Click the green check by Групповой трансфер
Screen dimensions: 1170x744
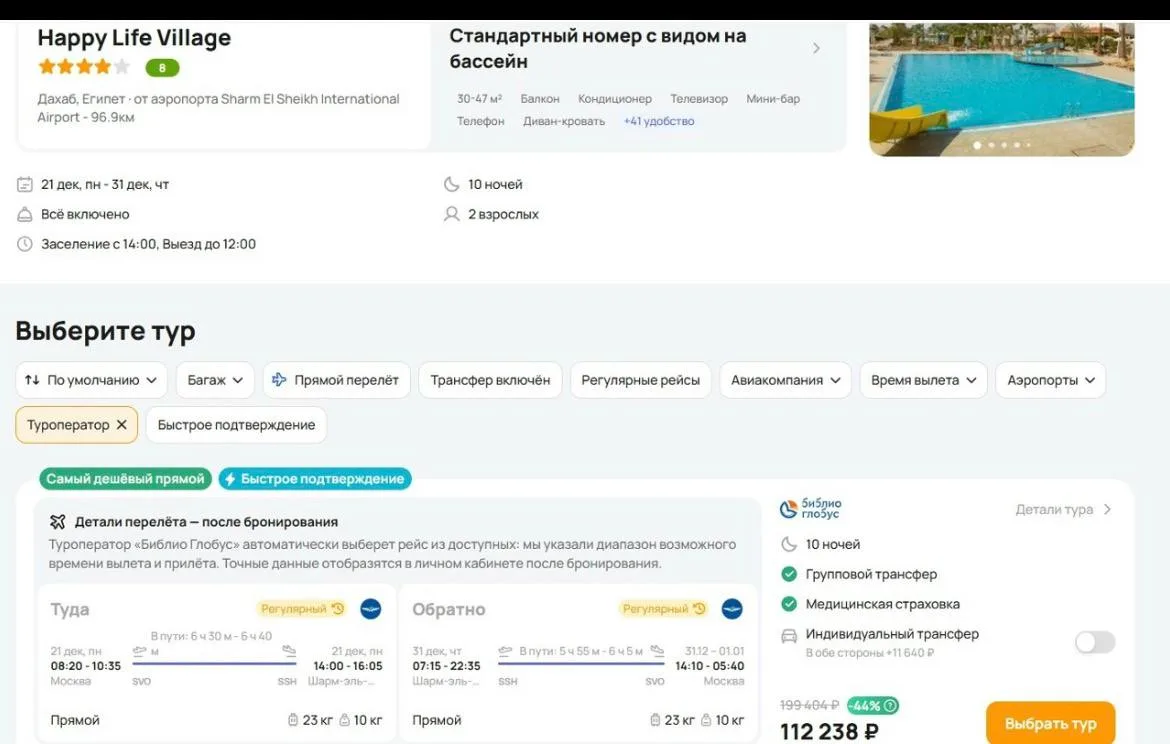[789, 574]
